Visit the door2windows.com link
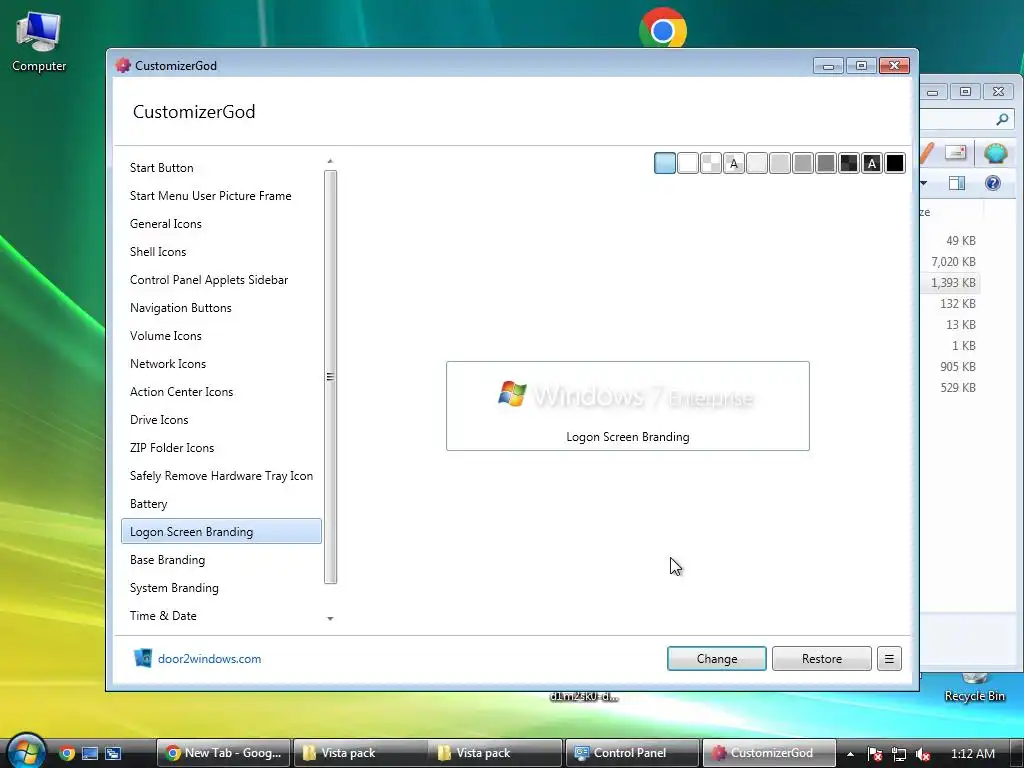The width and height of the screenshot is (1024, 768). coord(210,659)
